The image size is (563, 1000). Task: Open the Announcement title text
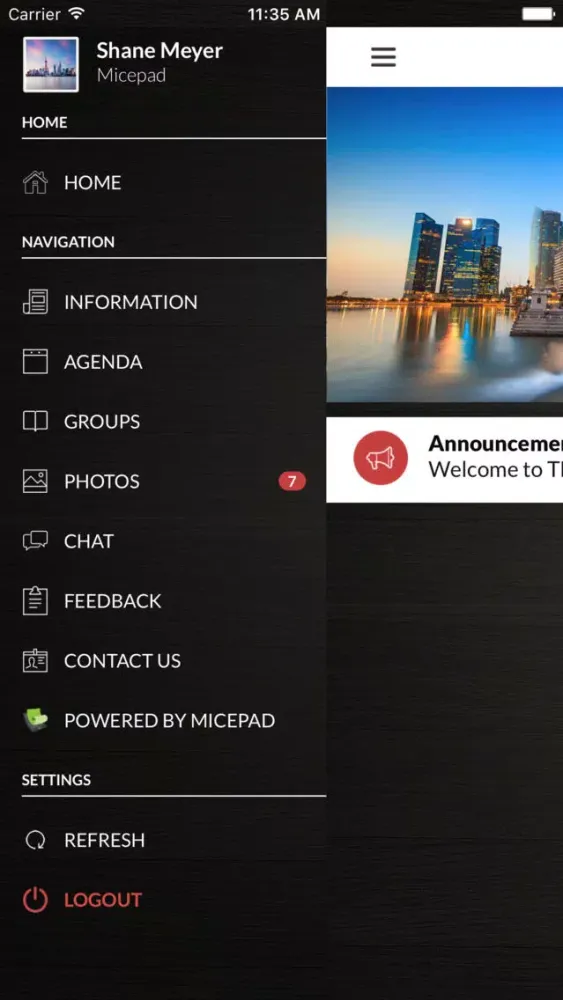(495, 443)
